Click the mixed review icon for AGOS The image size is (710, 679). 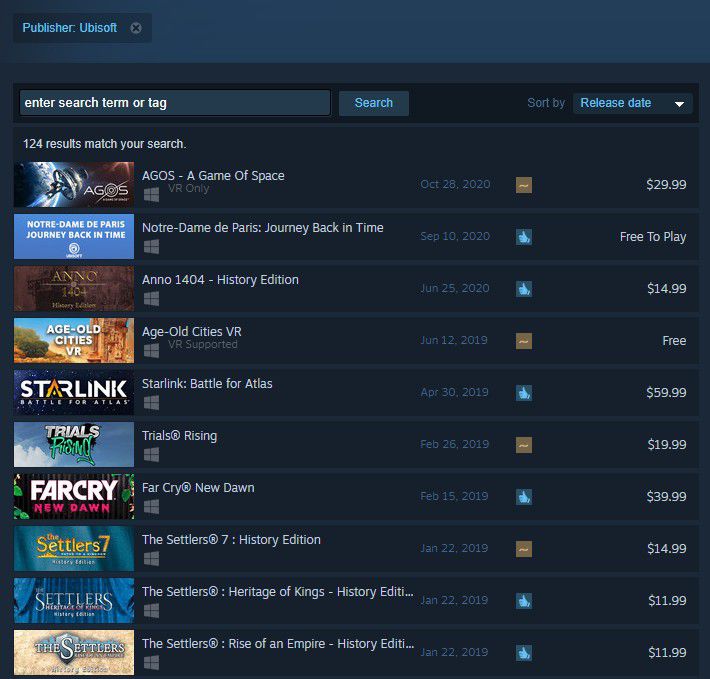point(523,185)
